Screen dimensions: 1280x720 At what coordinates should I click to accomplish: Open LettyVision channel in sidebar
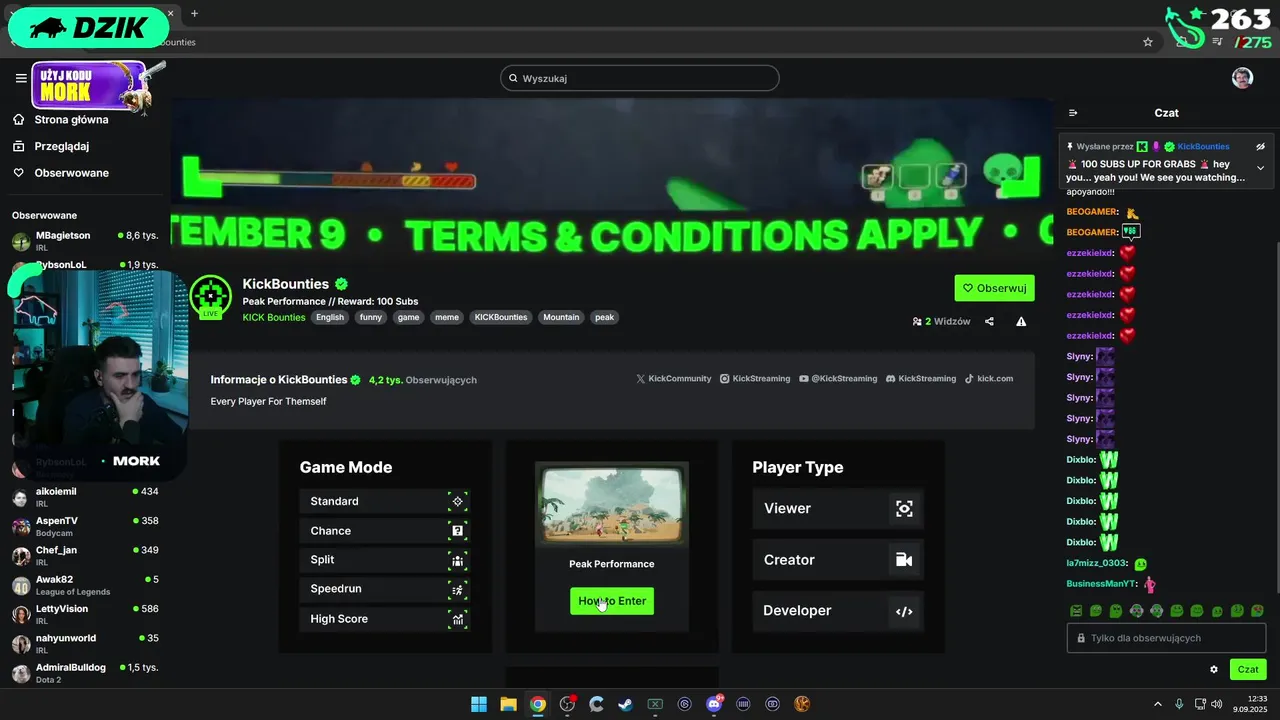coord(85,614)
